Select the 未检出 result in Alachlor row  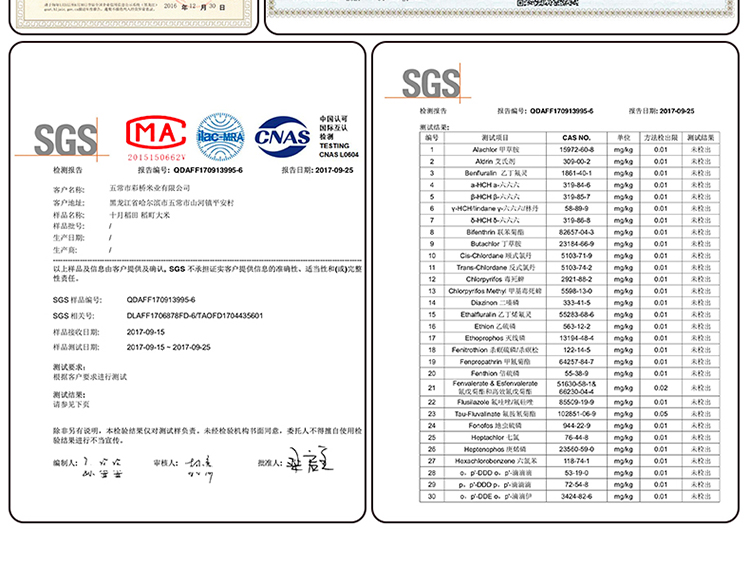[x=700, y=149]
